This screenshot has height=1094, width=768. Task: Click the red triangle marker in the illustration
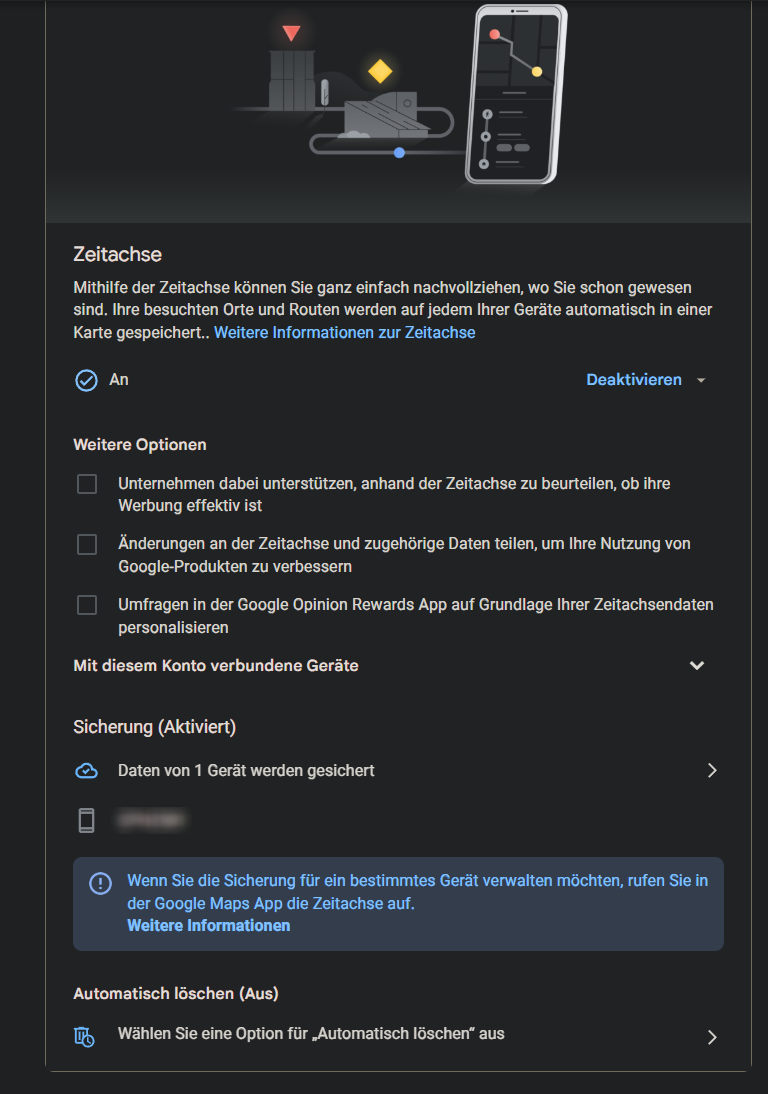[x=292, y=33]
